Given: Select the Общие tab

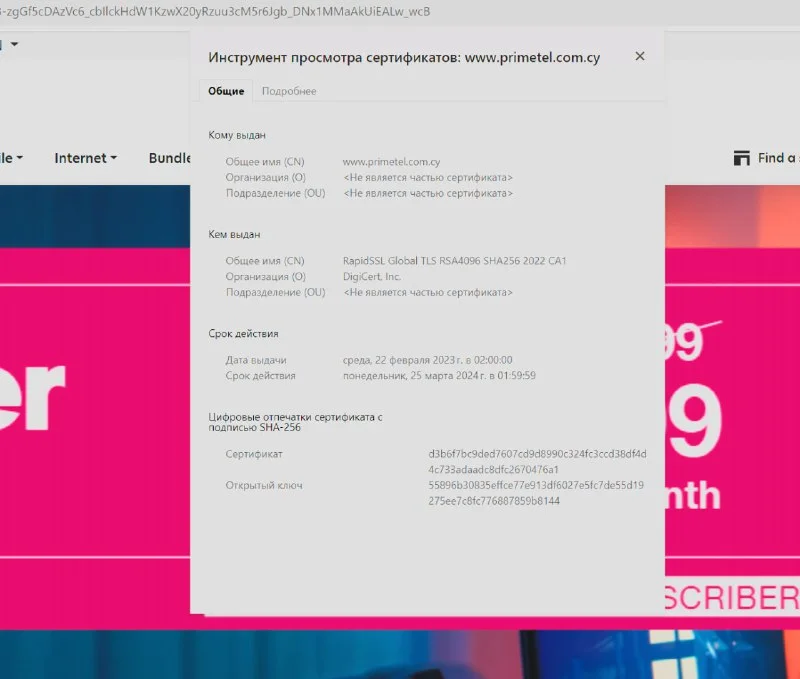Looking at the screenshot, I should pyautogui.click(x=226, y=91).
